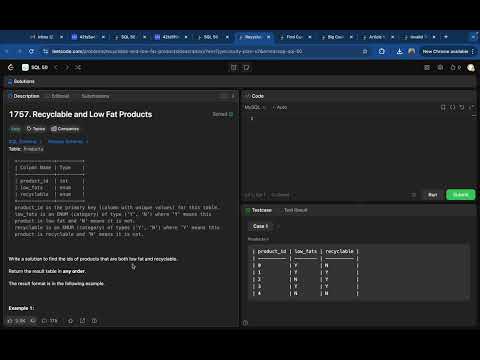Open the layout grid icon in top right
The image size is (480, 360).
pyautogui.click(x=427, y=68)
